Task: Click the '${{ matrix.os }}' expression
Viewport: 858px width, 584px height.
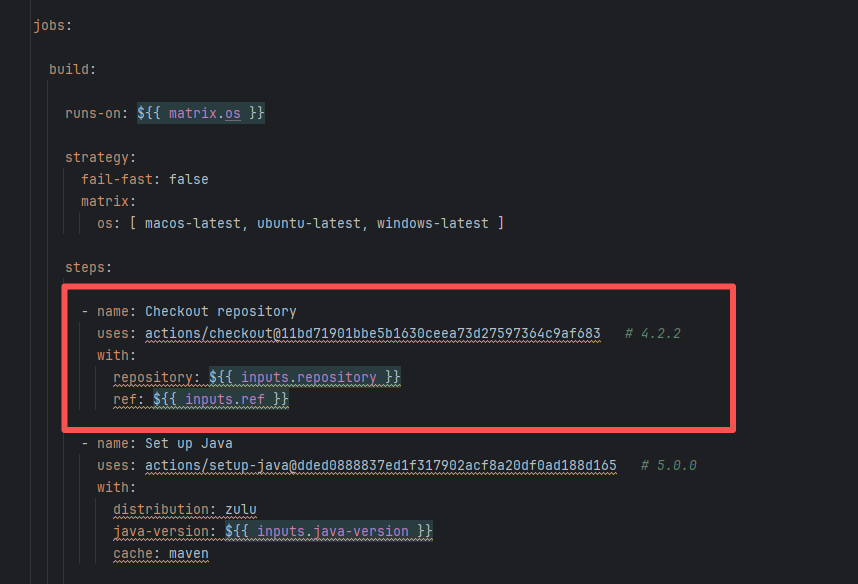Action: pyautogui.click(x=201, y=113)
